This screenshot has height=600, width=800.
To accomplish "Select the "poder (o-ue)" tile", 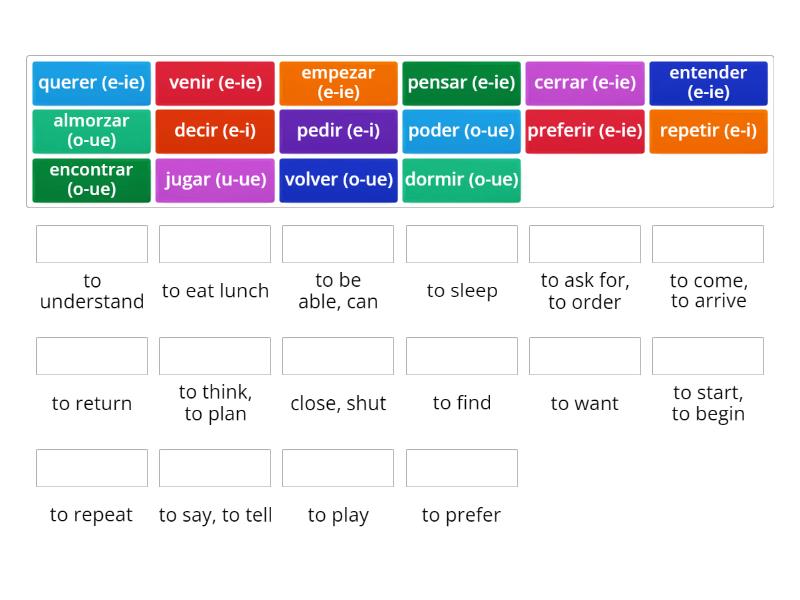I will pyautogui.click(x=461, y=131).
